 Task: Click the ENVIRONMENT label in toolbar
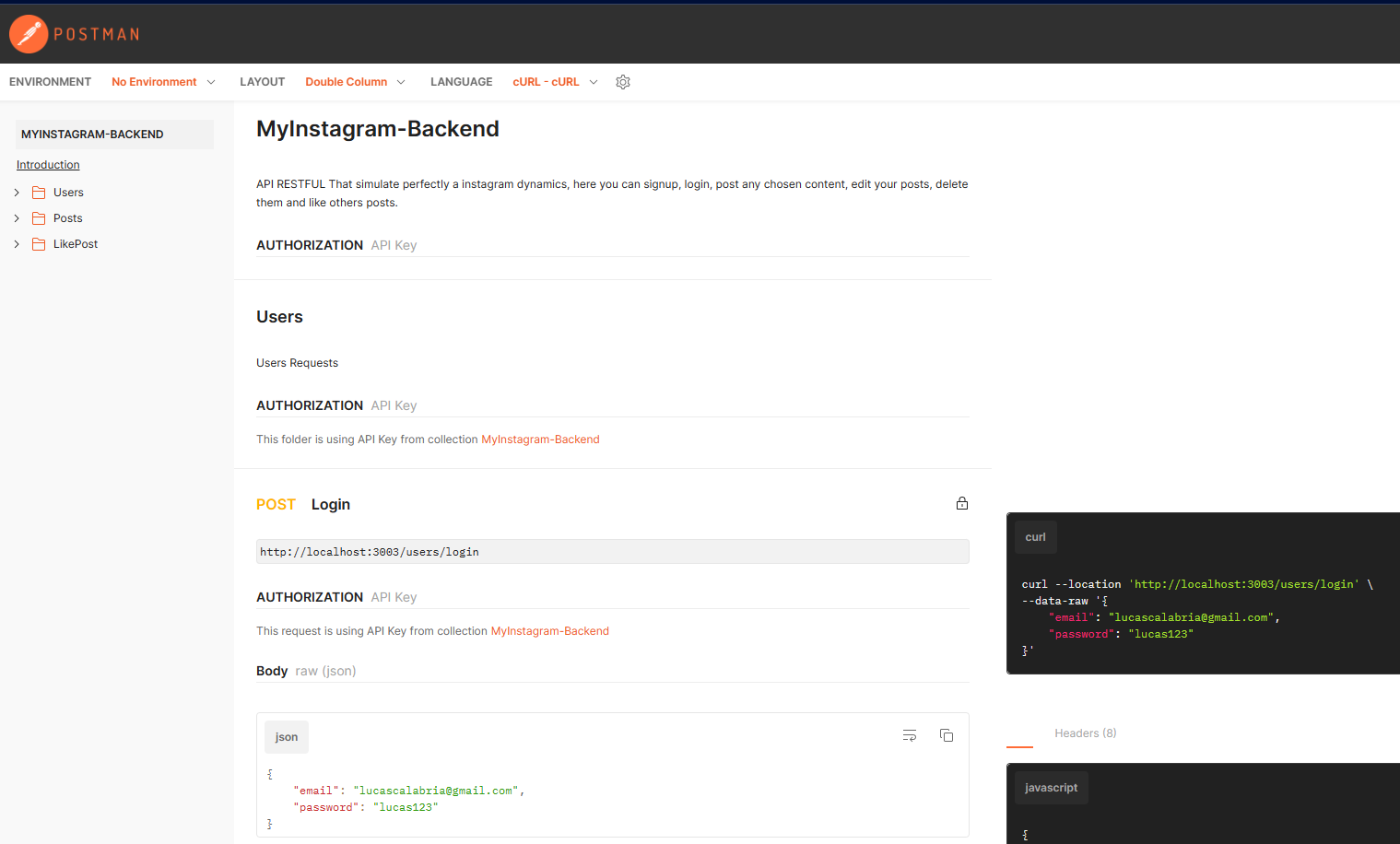pos(50,82)
